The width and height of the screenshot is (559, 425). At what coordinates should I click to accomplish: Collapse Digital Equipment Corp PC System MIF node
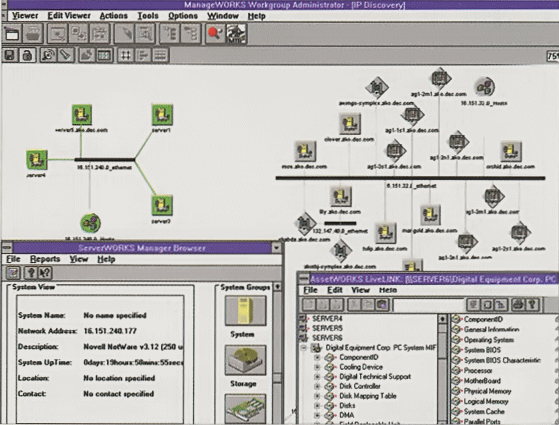303,348
